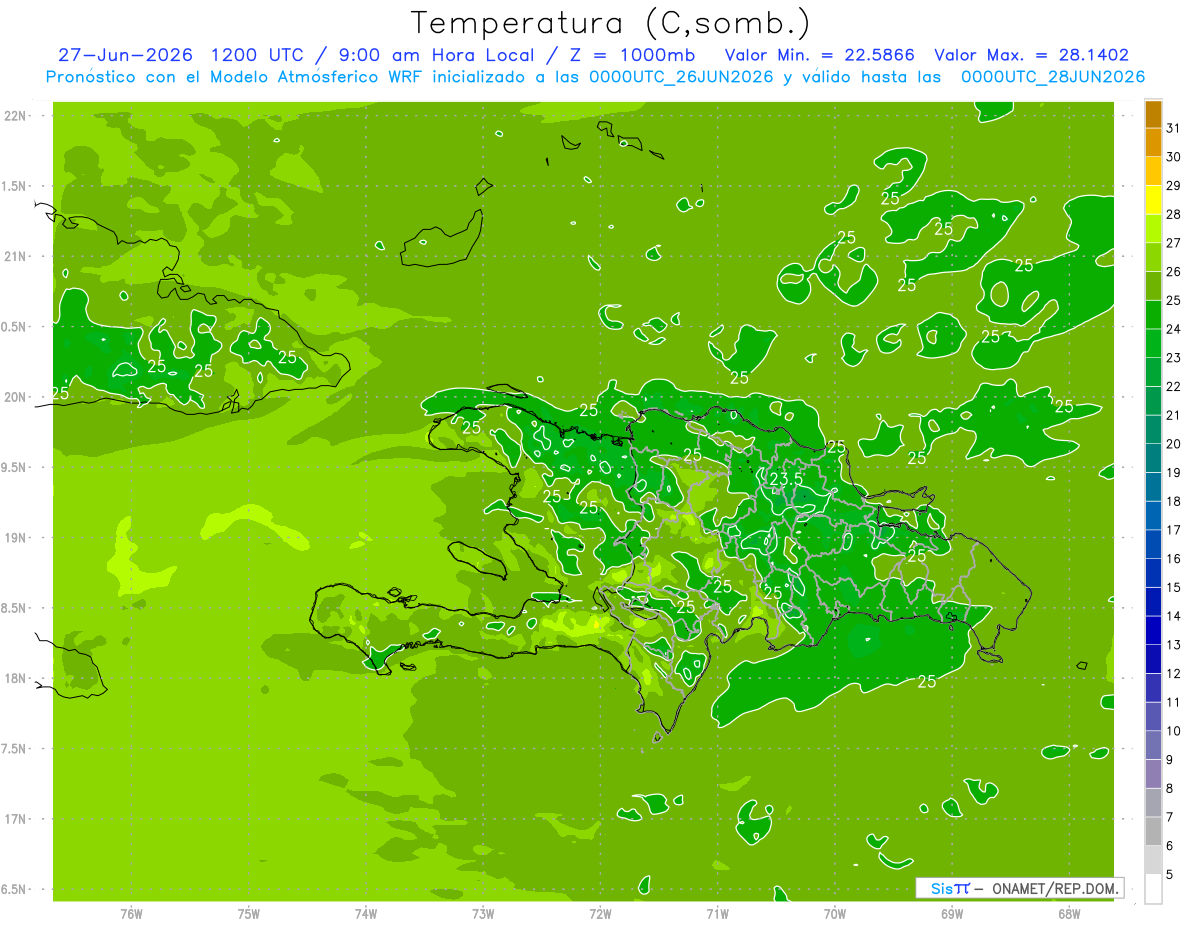Click the '24' value on color legend
This screenshot has height=927, width=1200.
click(1174, 329)
